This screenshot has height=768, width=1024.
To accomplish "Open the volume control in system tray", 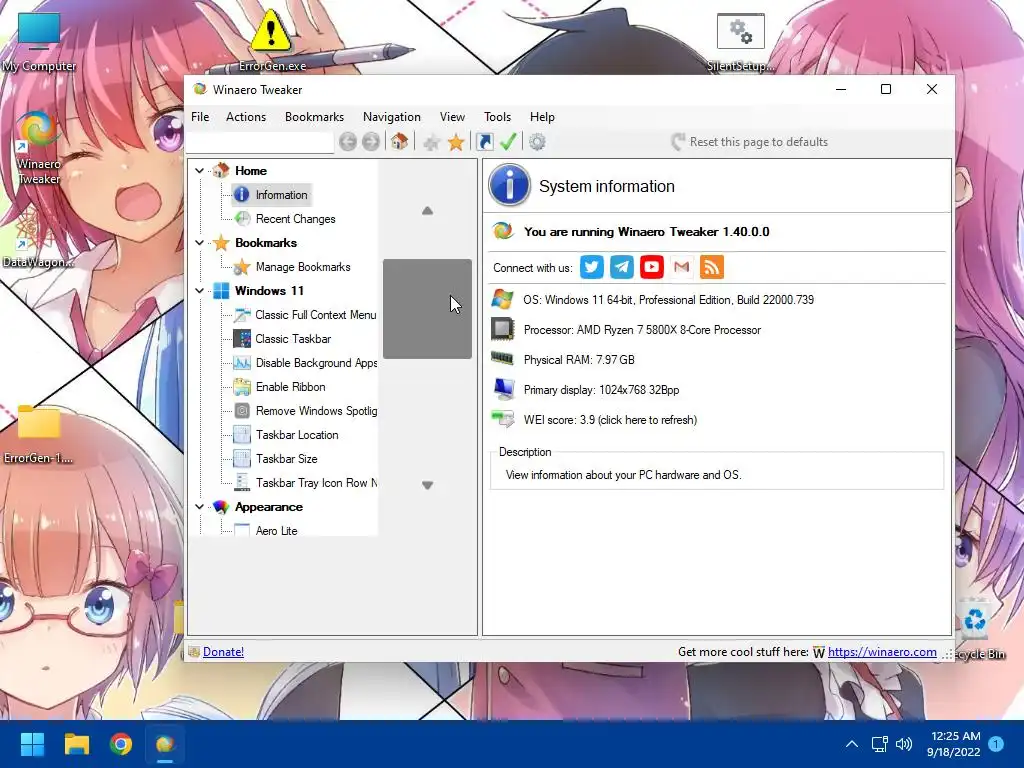I will 904,744.
